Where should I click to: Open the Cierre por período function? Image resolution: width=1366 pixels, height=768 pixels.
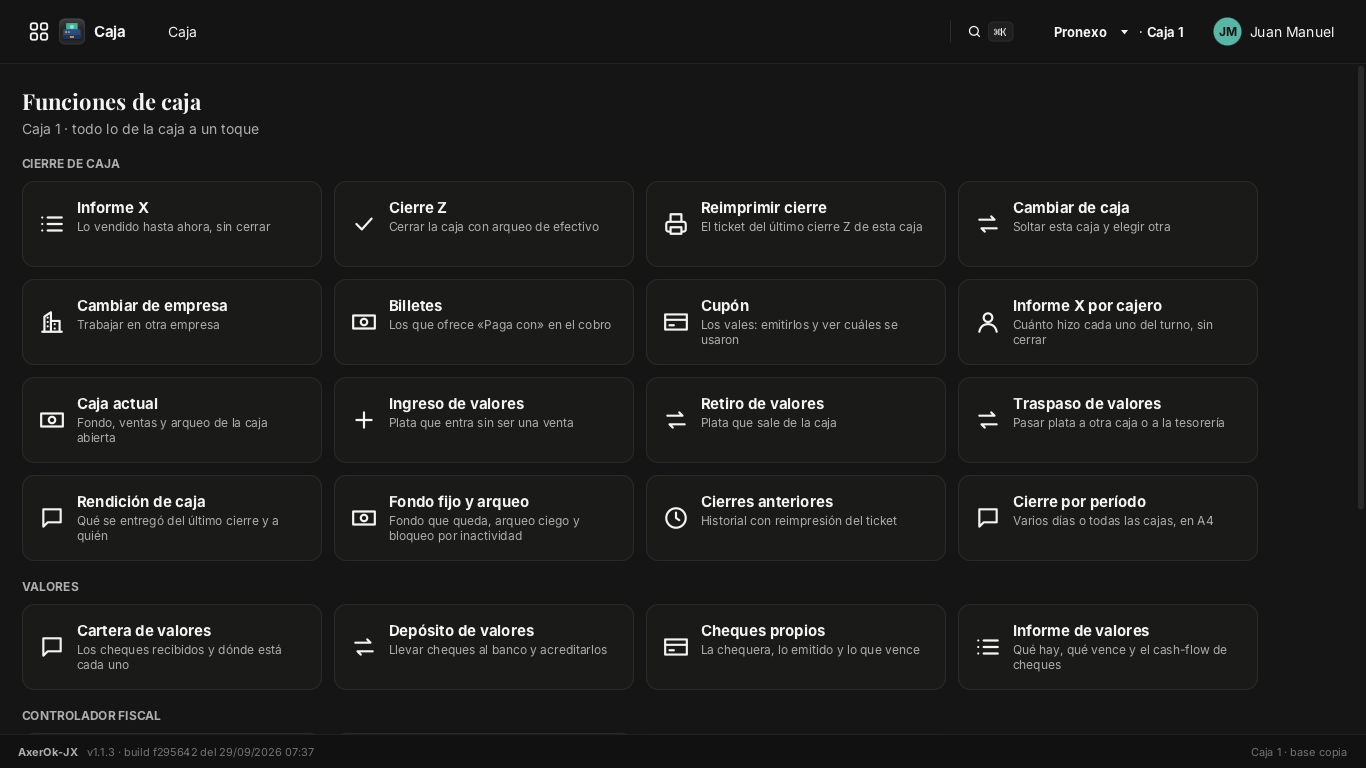(x=1108, y=518)
